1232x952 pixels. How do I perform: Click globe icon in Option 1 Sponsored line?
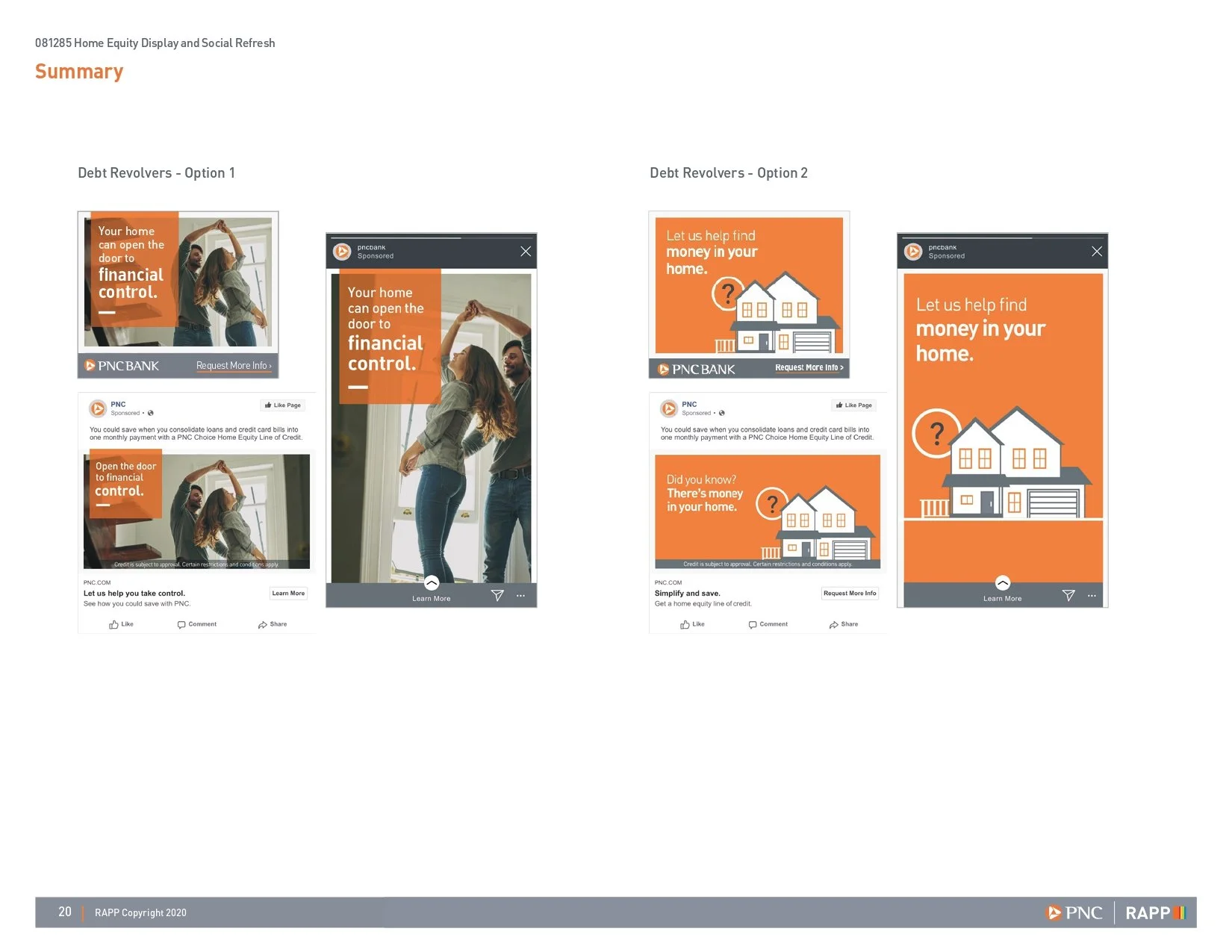(151, 413)
